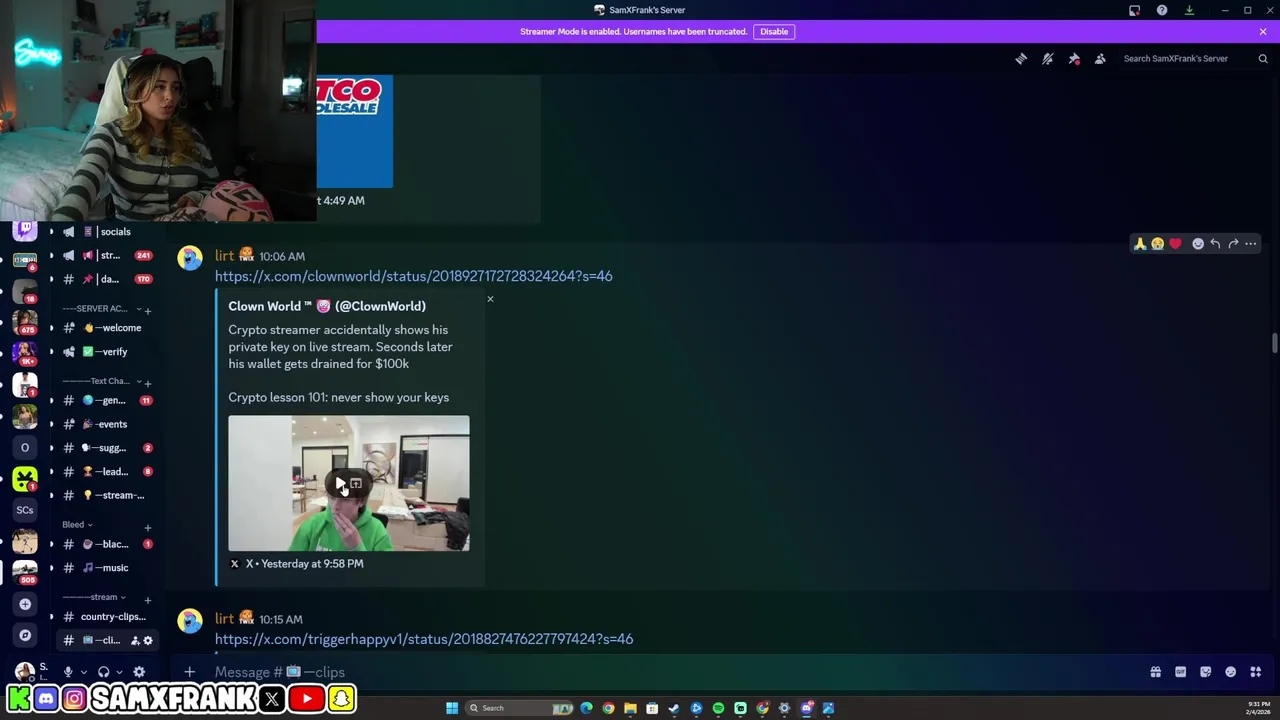This screenshot has height=720, width=1280.
Task: Collapse the SERVER AC... category
Action: (100, 309)
